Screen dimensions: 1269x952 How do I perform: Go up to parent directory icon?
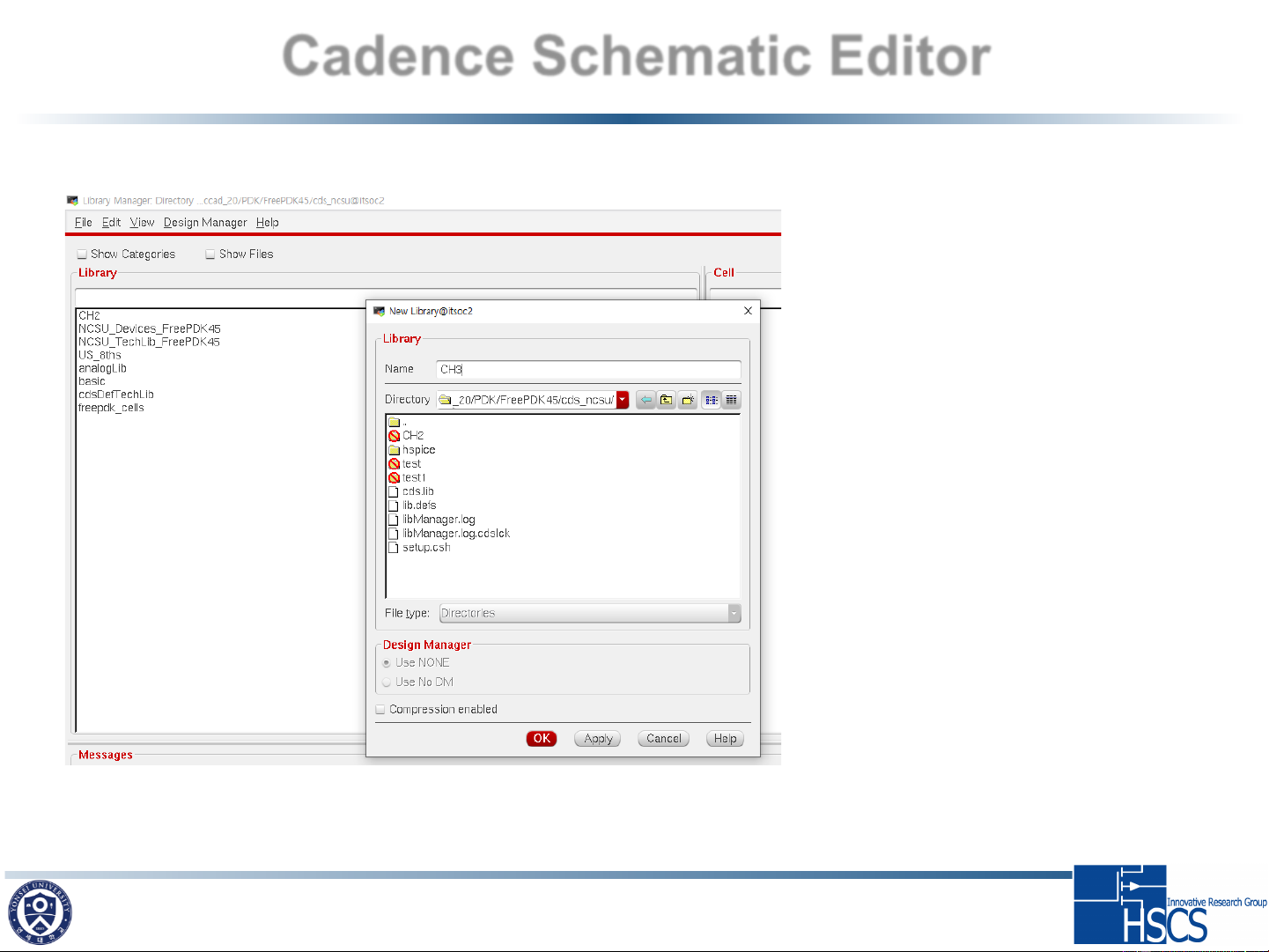[x=667, y=400]
